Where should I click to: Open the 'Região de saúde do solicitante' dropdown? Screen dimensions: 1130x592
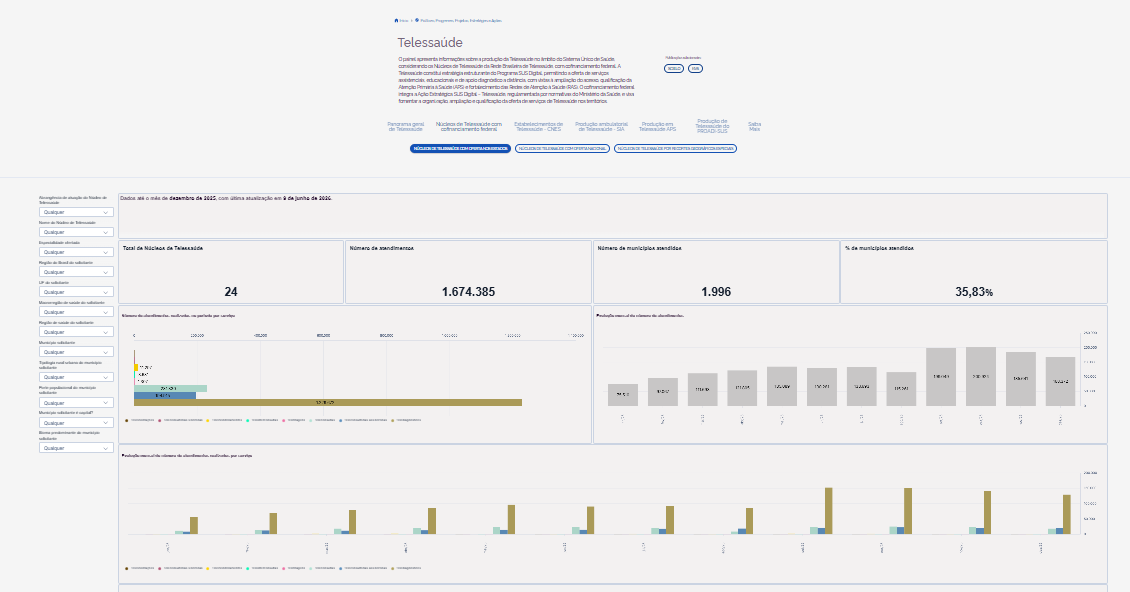pyautogui.click(x=76, y=332)
